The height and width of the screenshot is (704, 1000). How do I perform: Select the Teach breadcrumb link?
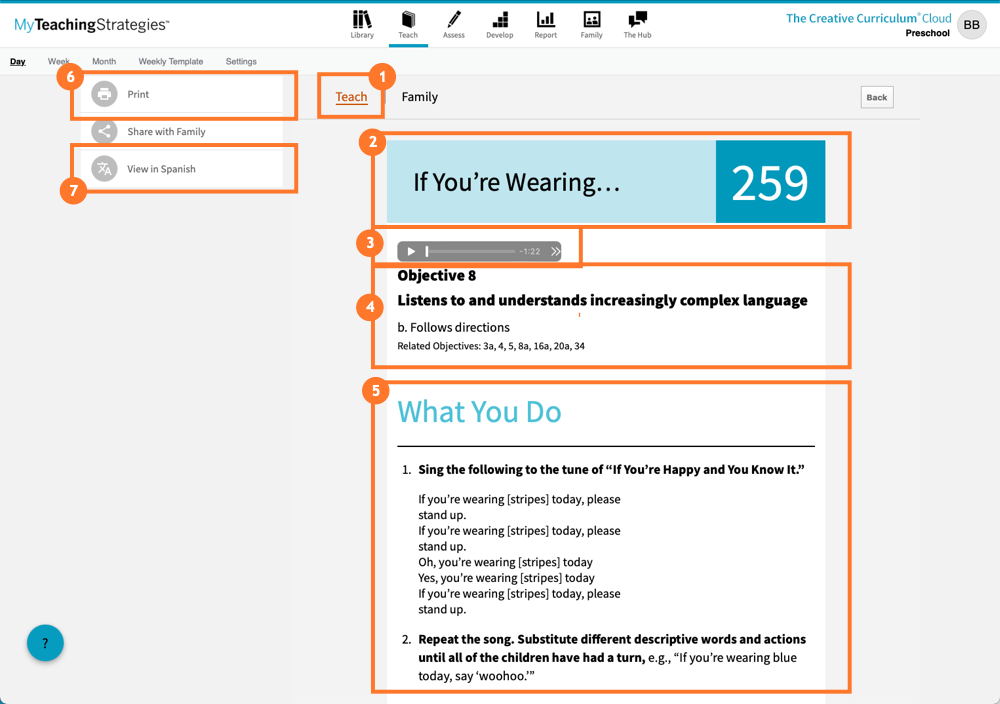coord(351,97)
